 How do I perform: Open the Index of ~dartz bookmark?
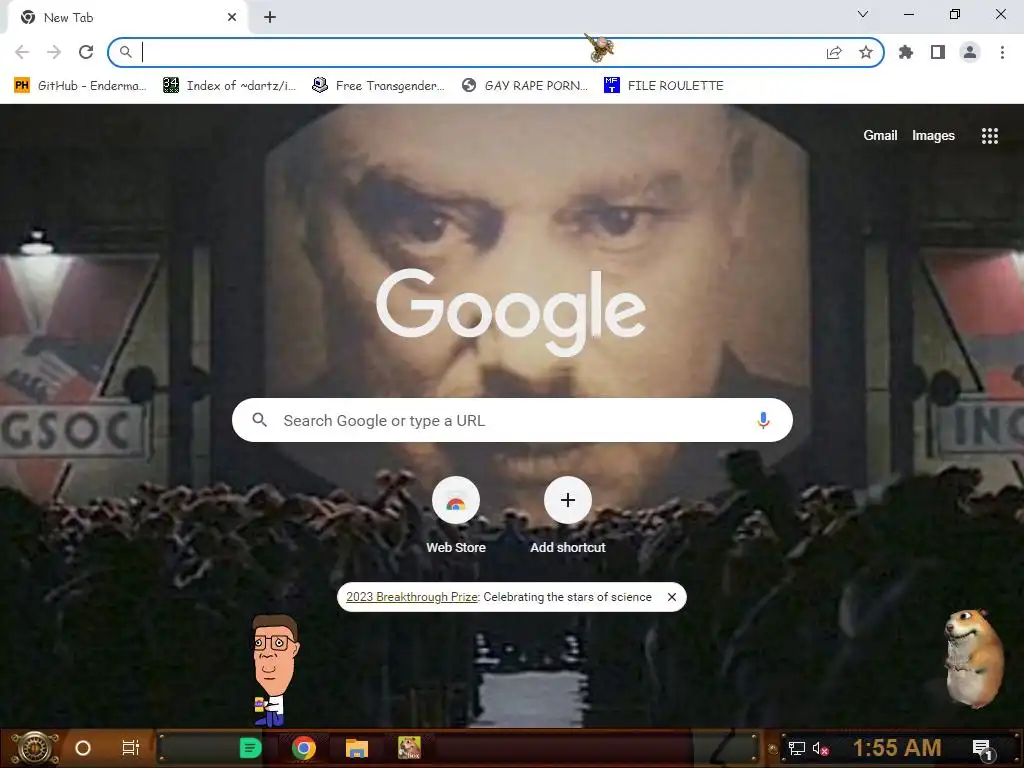click(x=230, y=86)
